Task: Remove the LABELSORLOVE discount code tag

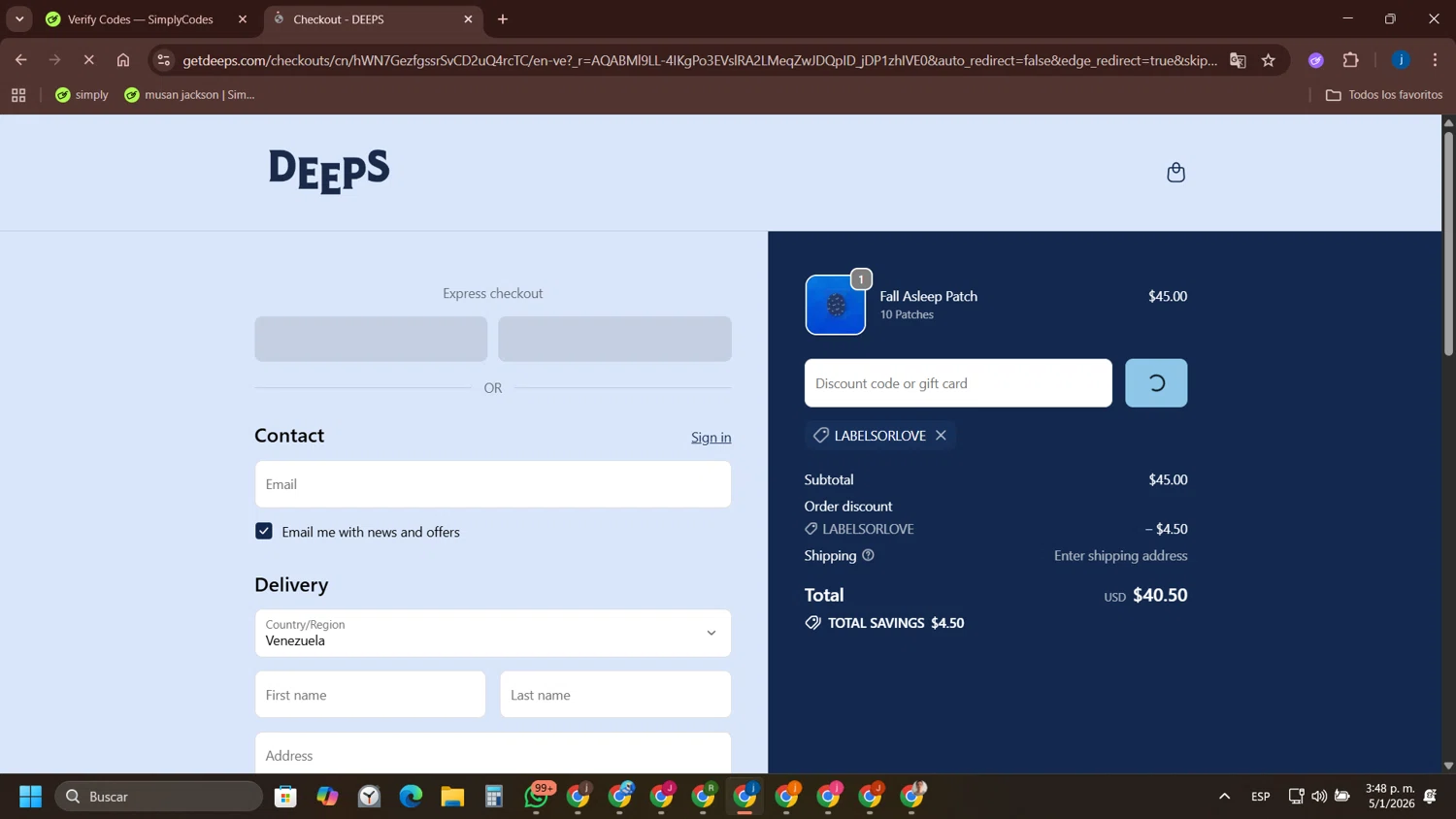Action: (941, 436)
